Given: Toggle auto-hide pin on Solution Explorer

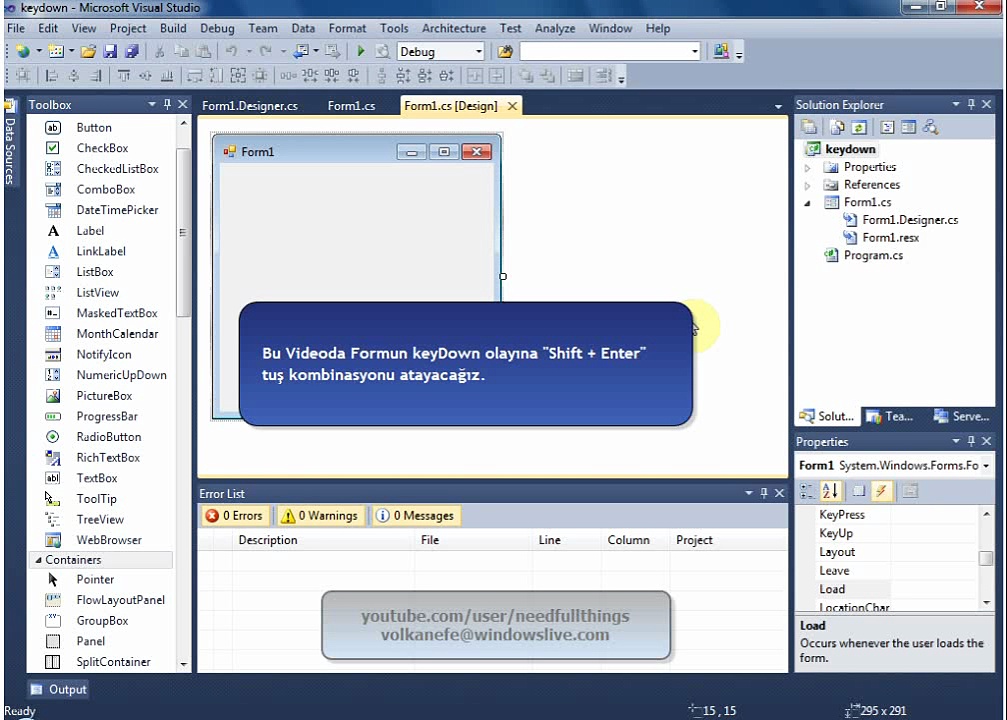Looking at the screenshot, I should (971, 104).
